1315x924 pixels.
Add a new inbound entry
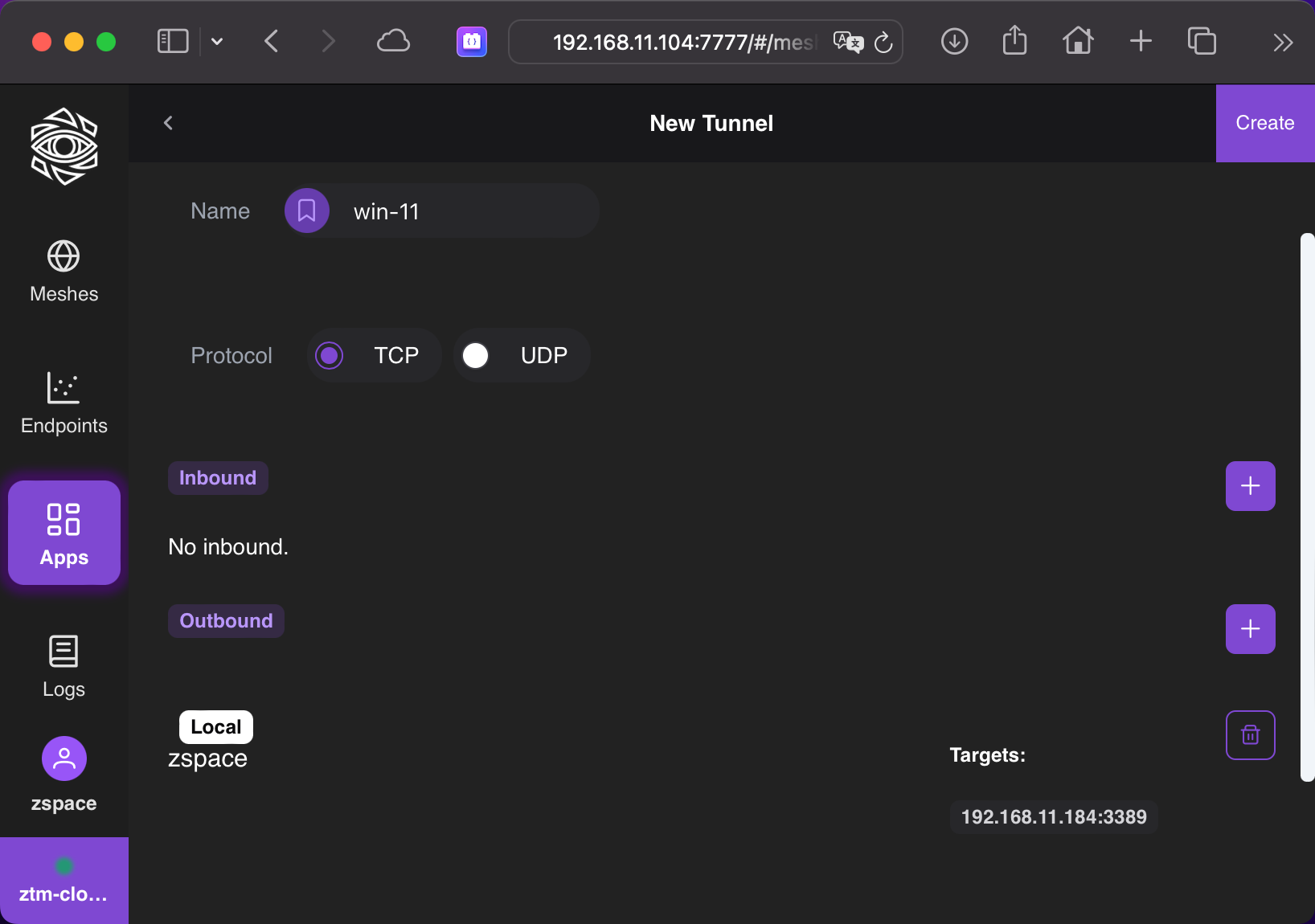tap(1250, 486)
